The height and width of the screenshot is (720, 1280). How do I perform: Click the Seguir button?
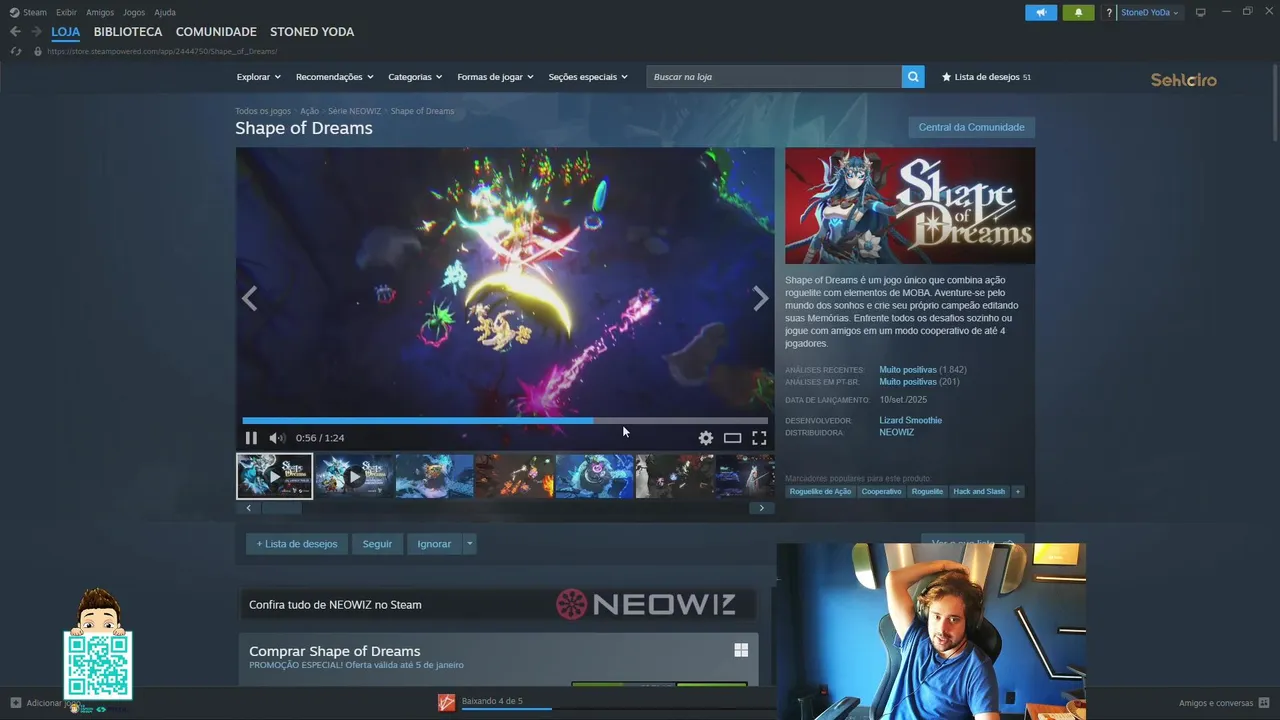coord(377,544)
